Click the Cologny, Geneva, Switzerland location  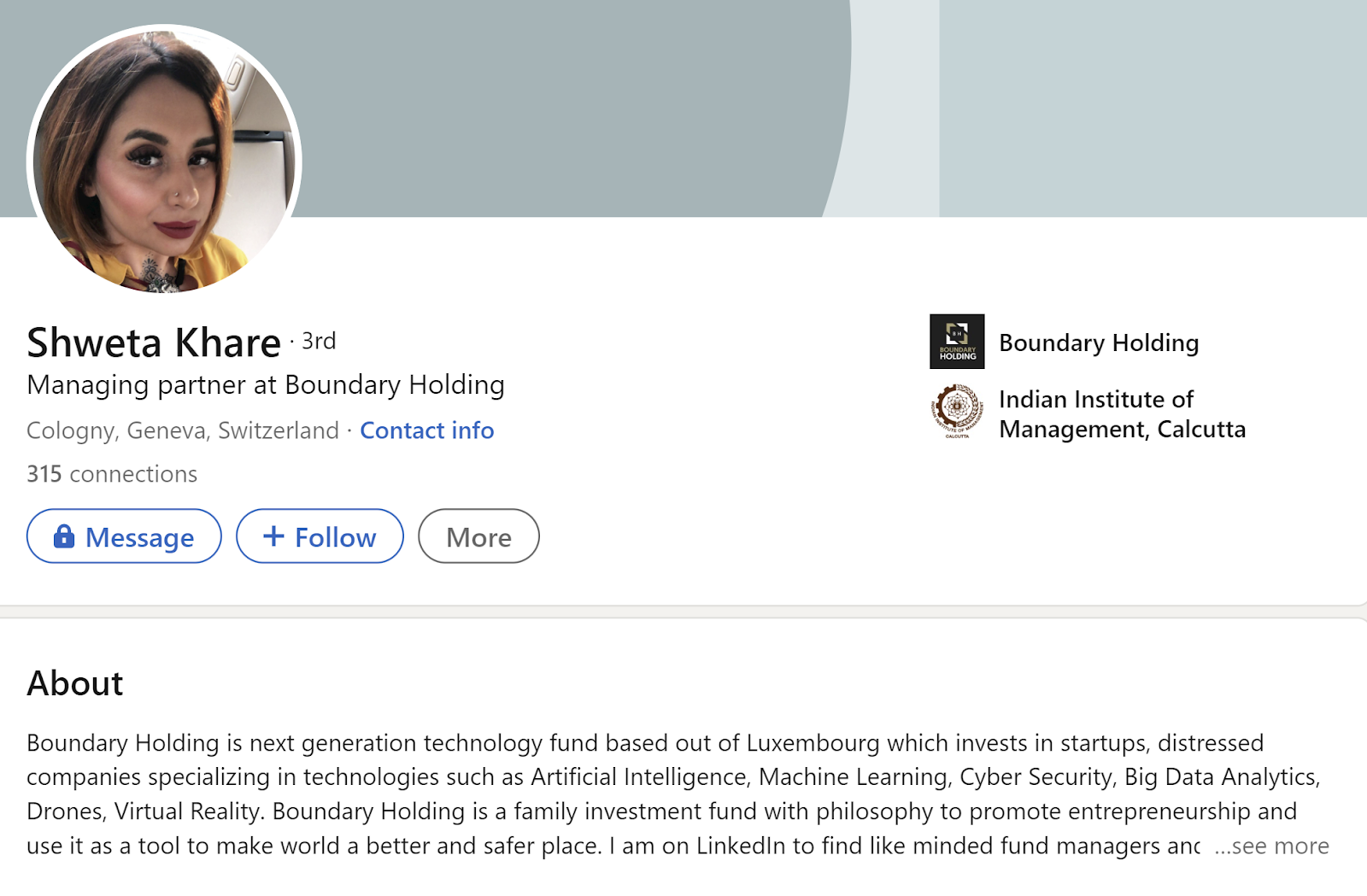(183, 430)
